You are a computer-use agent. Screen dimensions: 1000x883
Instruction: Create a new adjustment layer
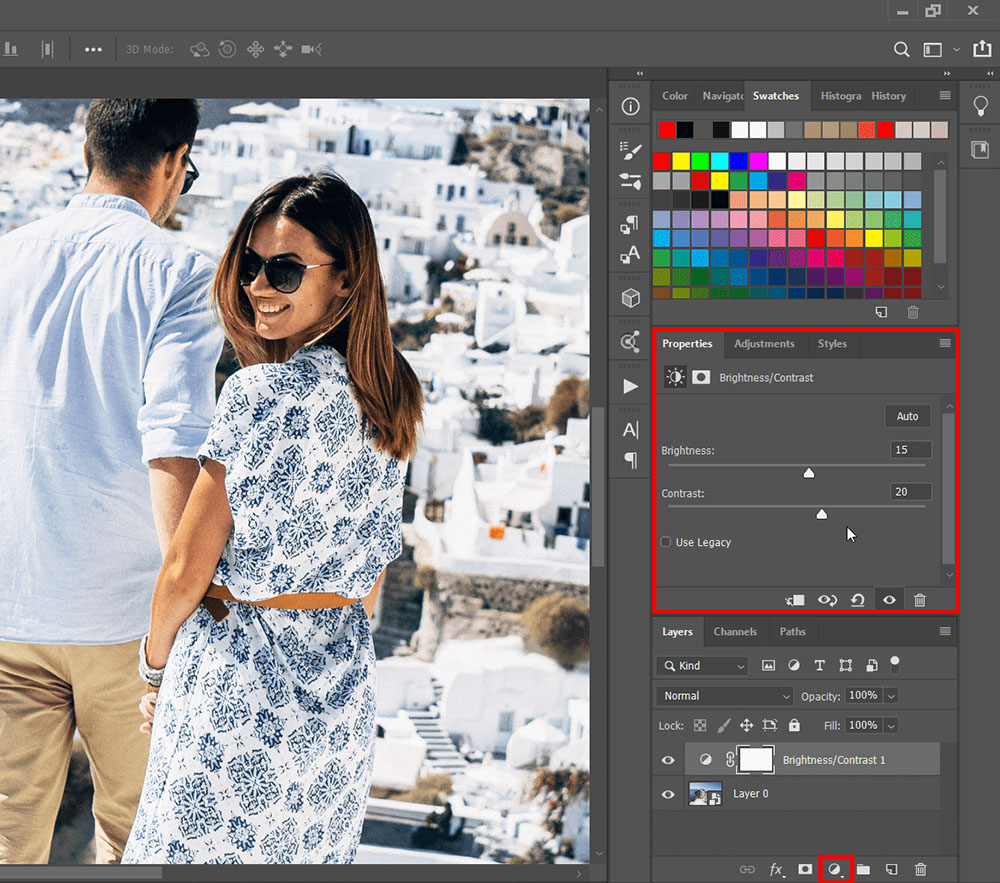(x=835, y=869)
